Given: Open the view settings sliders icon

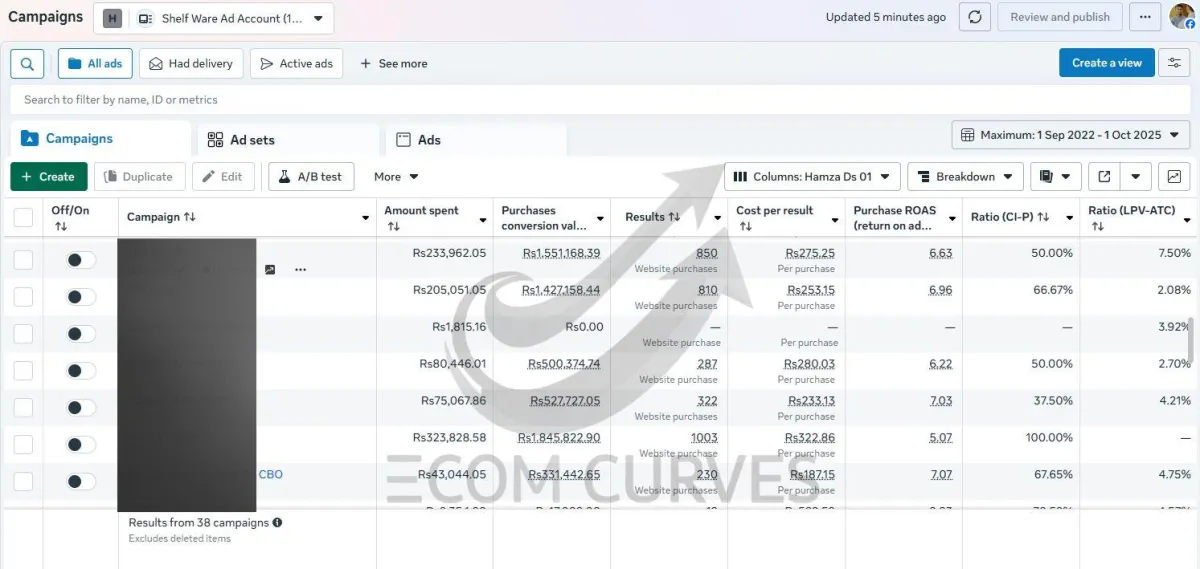Looking at the screenshot, I should tap(1174, 63).
